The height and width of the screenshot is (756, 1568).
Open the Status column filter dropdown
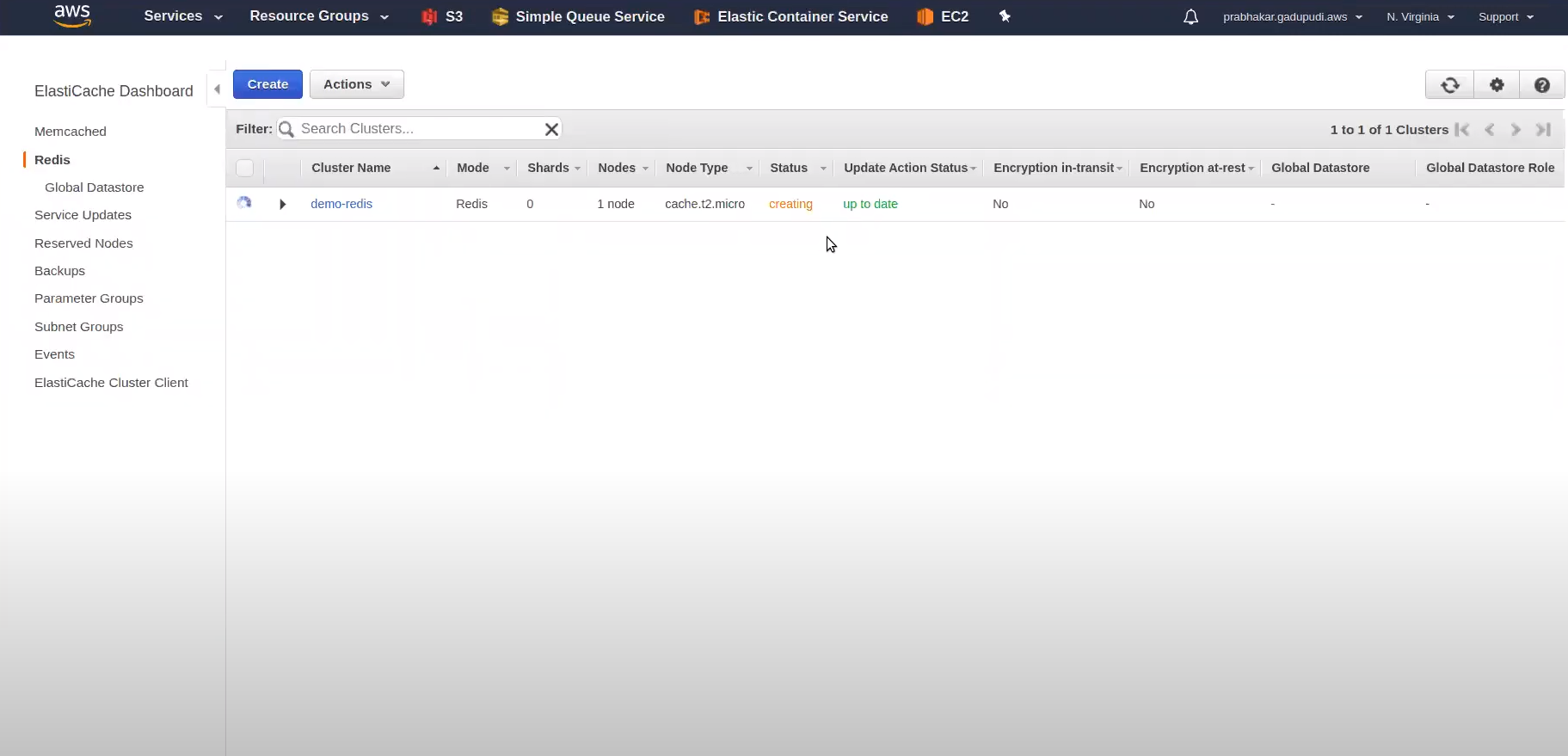[823, 169]
